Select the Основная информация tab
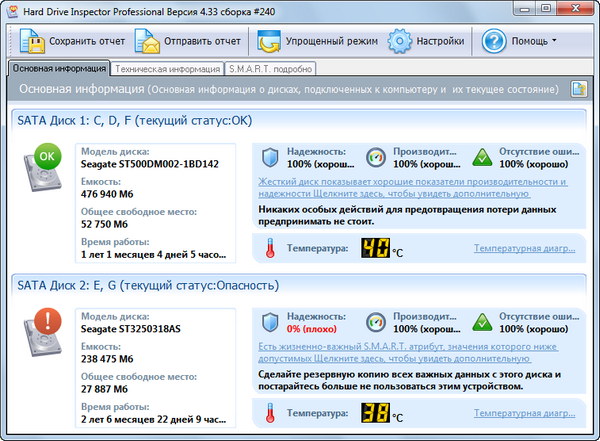This screenshot has height=441, width=600. [58, 69]
